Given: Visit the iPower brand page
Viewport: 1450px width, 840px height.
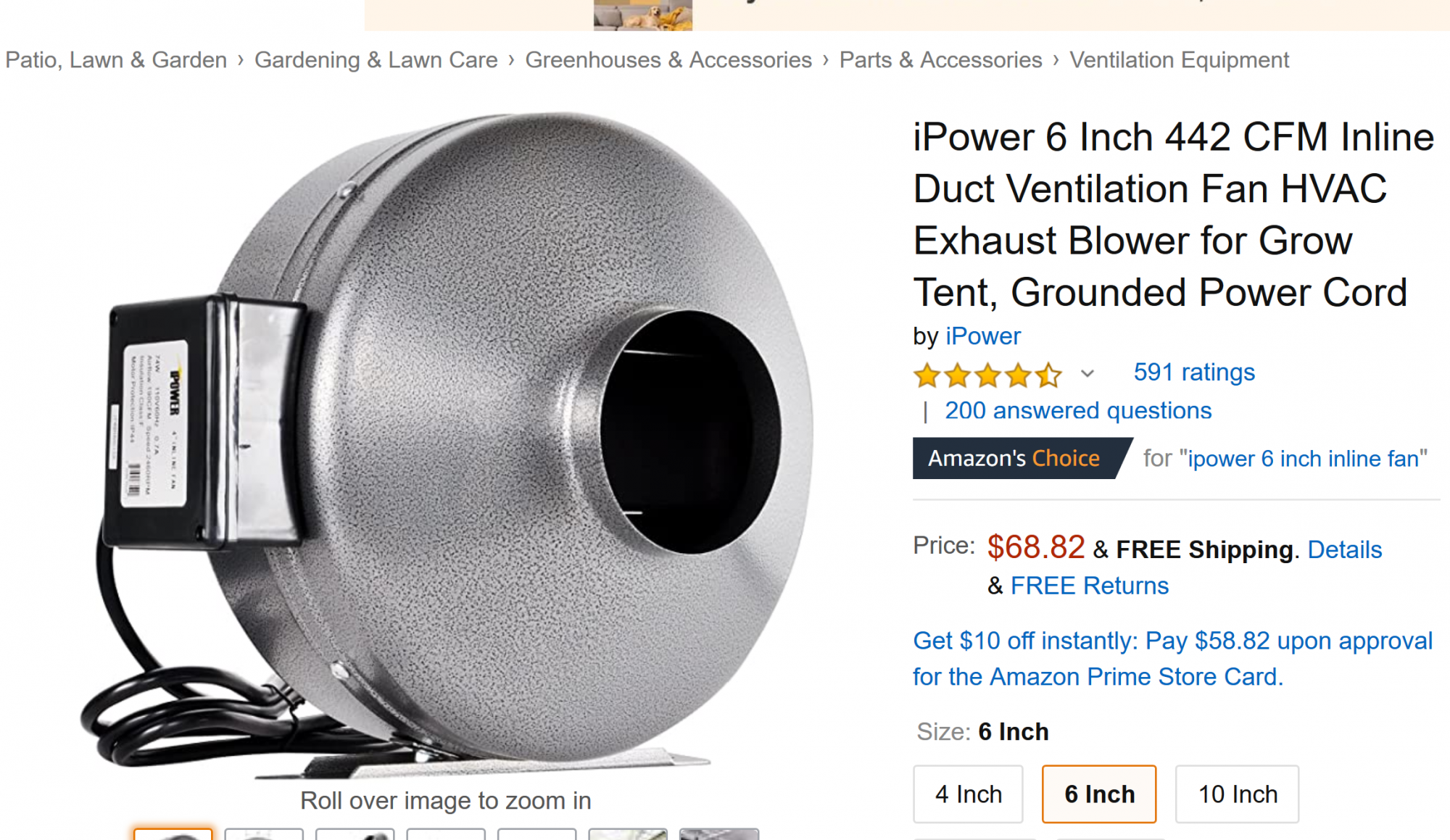Looking at the screenshot, I should (x=983, y=336).
